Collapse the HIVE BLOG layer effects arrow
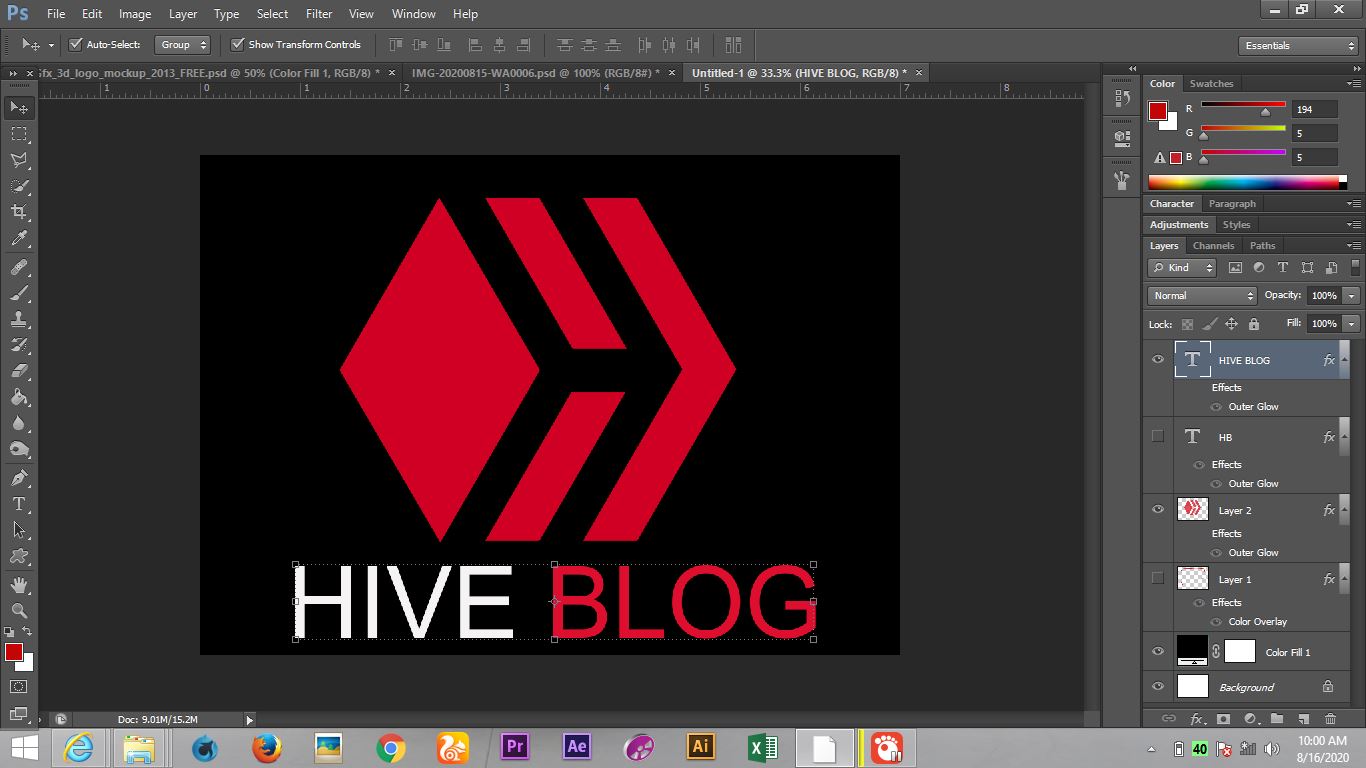The width and height of the screenshot is (1366, 768). pos(1344,359)
